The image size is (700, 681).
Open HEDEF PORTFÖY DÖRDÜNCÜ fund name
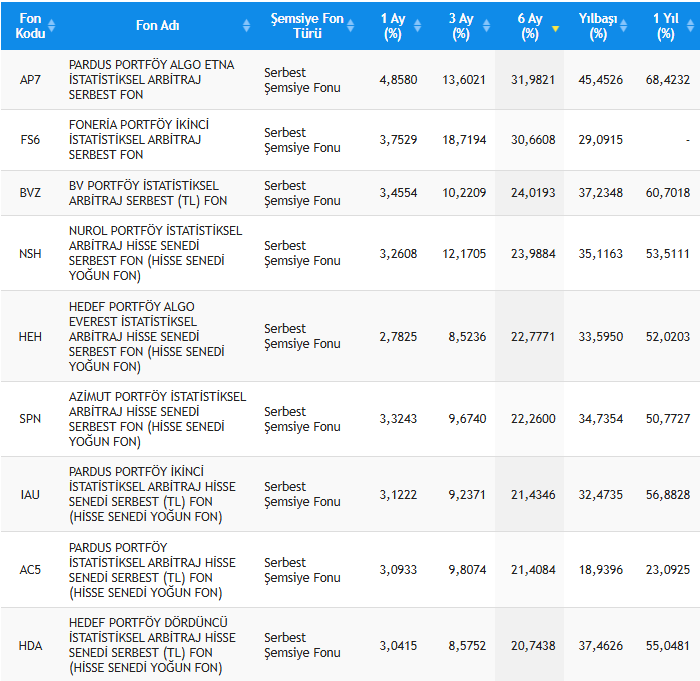click(152, 646)
